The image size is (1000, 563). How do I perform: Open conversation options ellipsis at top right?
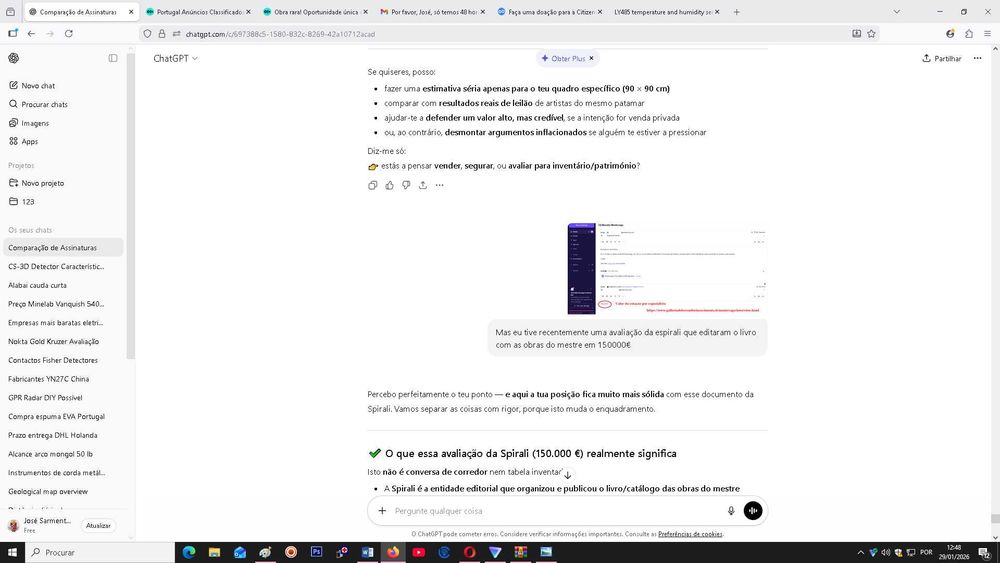tap(978, 58)
